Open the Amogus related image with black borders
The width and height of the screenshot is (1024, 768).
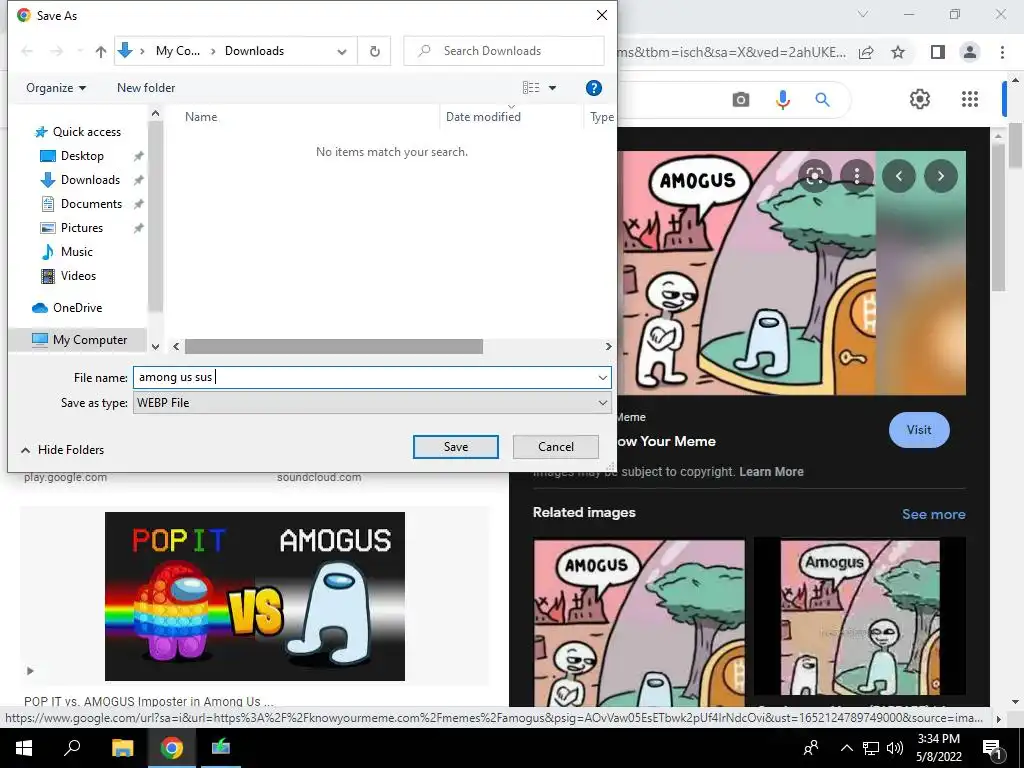click(859, 617)
